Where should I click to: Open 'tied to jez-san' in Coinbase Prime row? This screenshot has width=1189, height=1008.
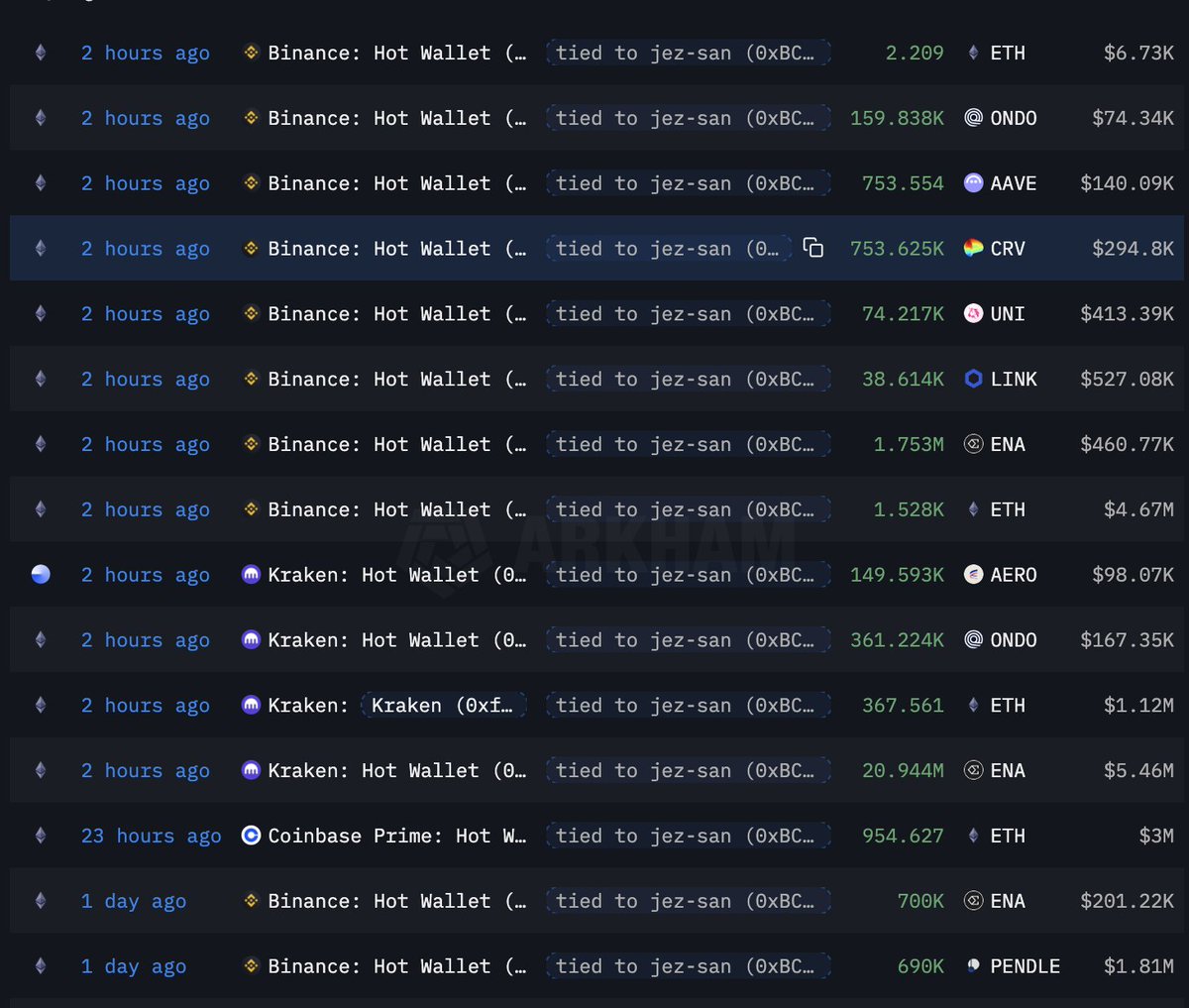click(689, 836)
